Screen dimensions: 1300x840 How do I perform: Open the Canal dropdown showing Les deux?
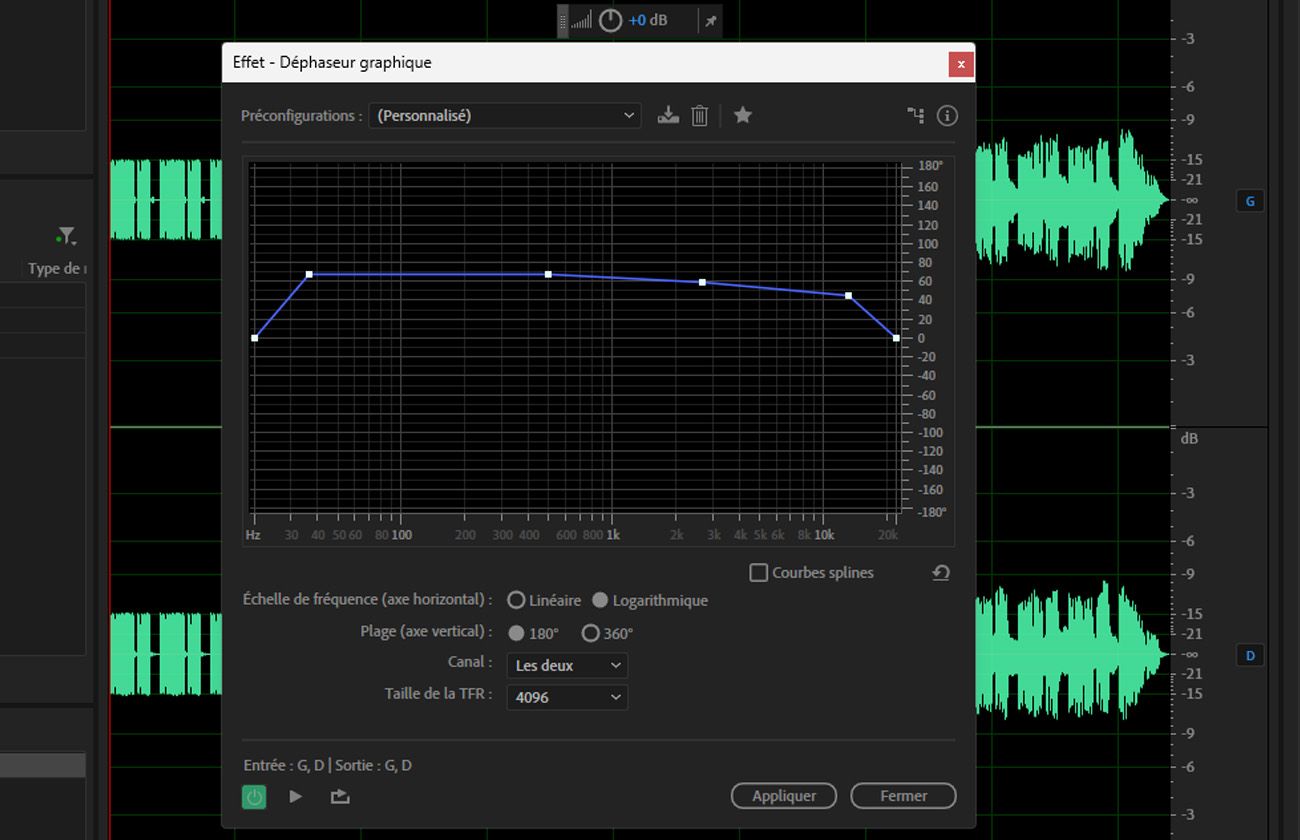coord(567,665)
